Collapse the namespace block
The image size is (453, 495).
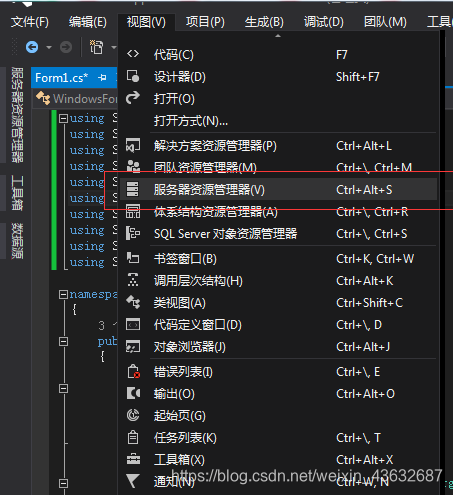[x=63, y=294]
